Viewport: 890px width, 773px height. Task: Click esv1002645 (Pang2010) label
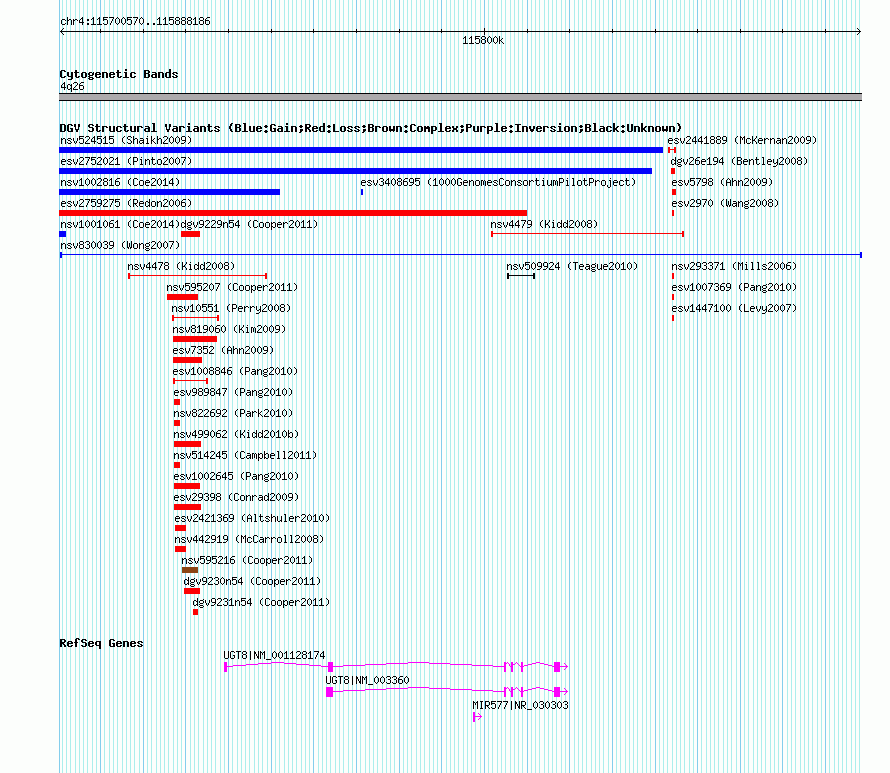click(x=236, y=476)
